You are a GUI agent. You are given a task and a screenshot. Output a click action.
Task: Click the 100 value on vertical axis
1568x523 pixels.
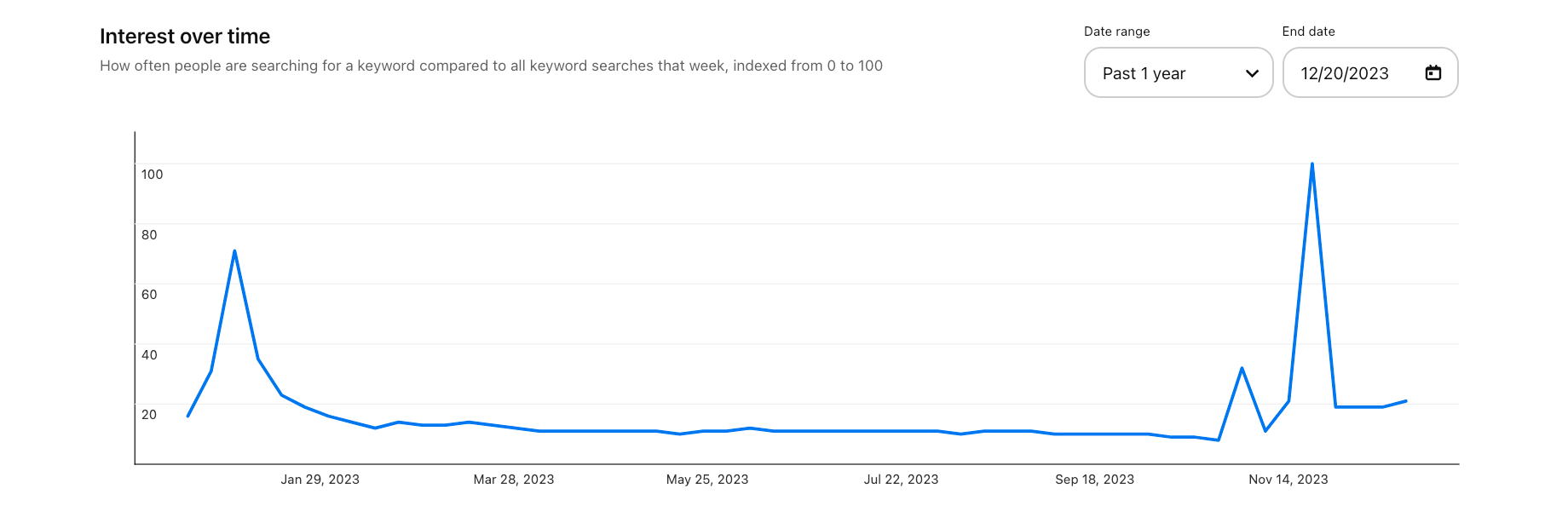pos(152,175)
